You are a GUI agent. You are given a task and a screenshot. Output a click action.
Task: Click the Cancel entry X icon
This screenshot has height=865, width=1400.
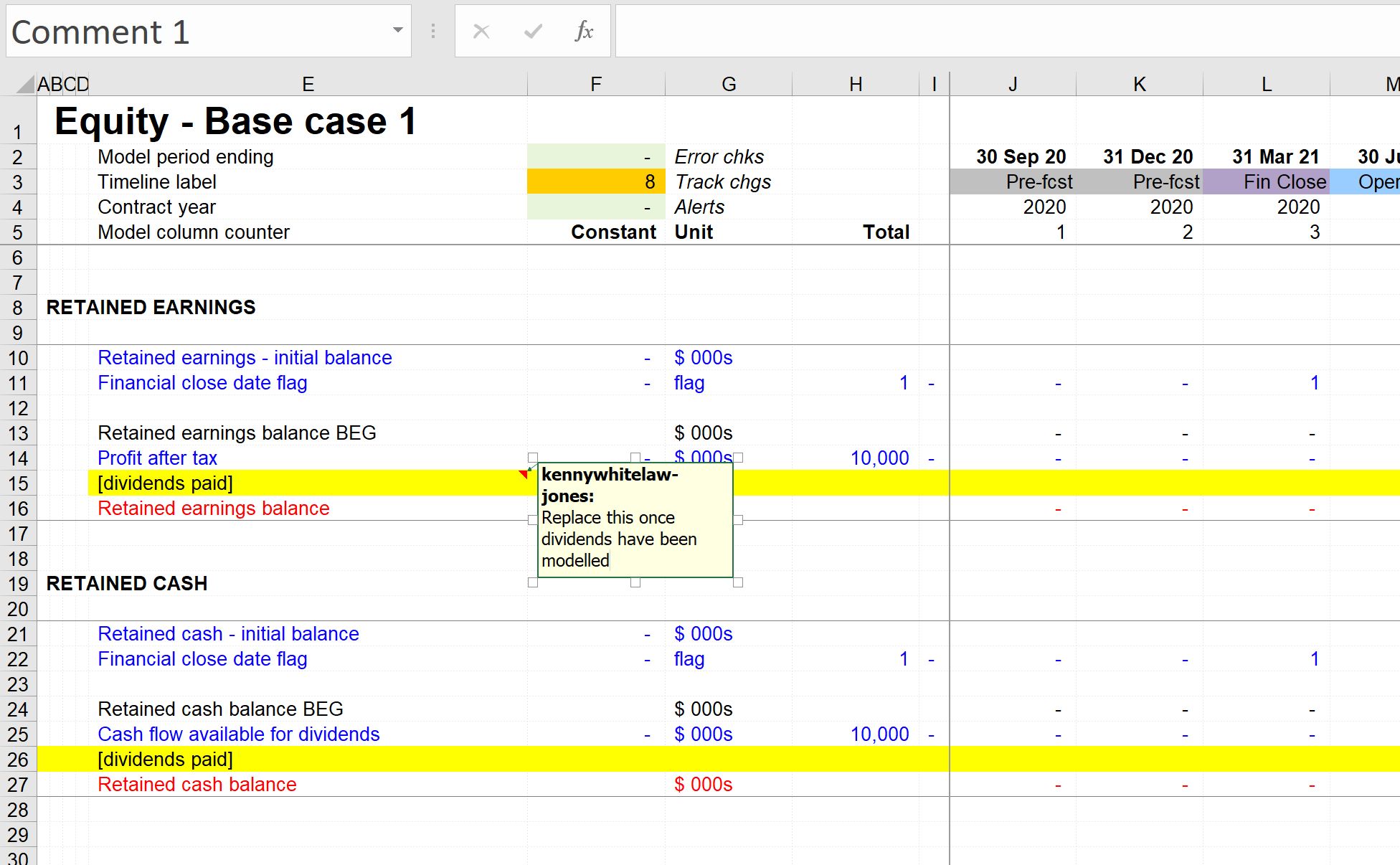[x=481, y=31]
